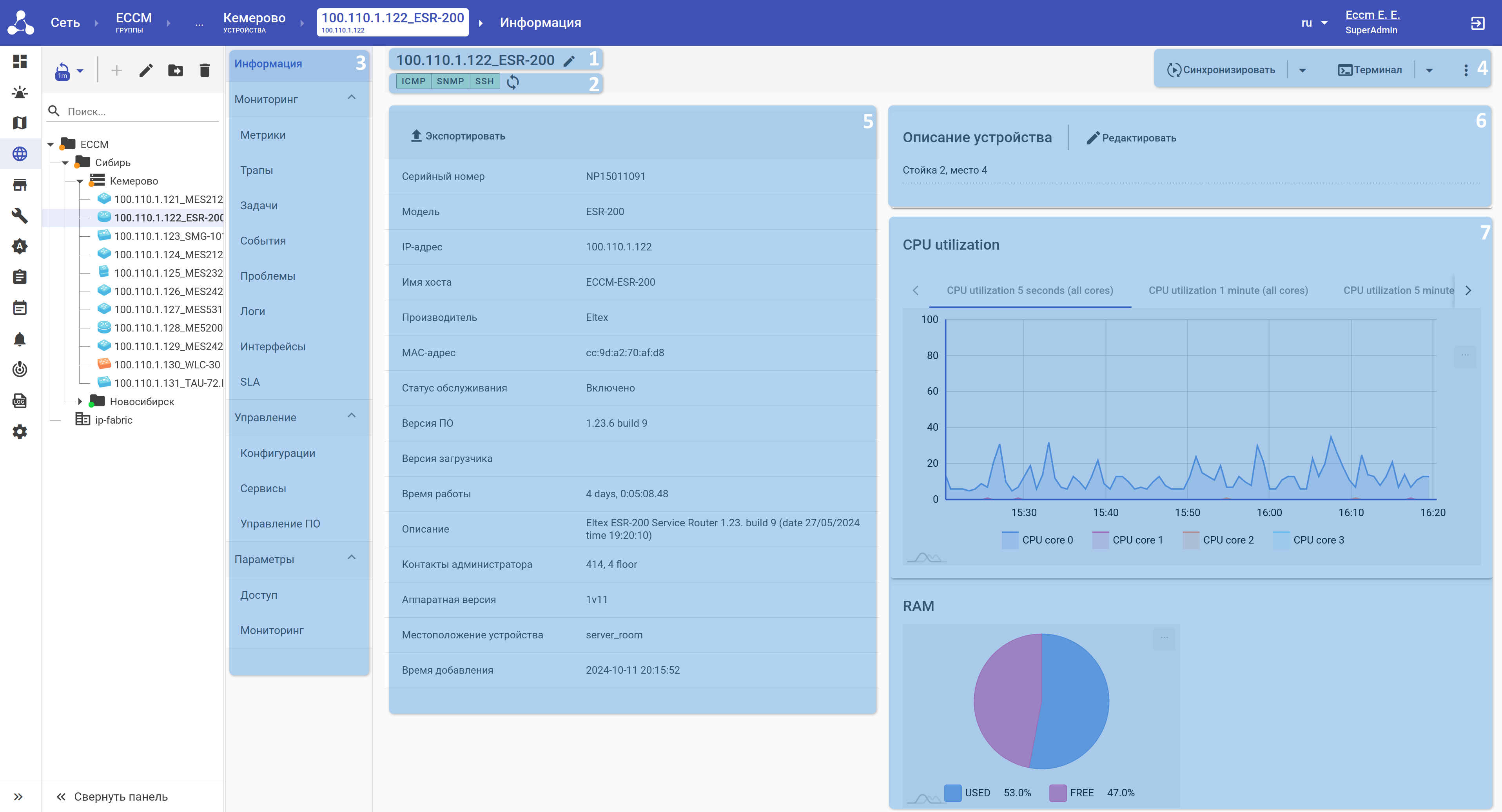Image resolution: width=1502 pixels, height=812 pixels.
Task: Toggle CPU core 3 legend series
Action: tap(1308, 540)
